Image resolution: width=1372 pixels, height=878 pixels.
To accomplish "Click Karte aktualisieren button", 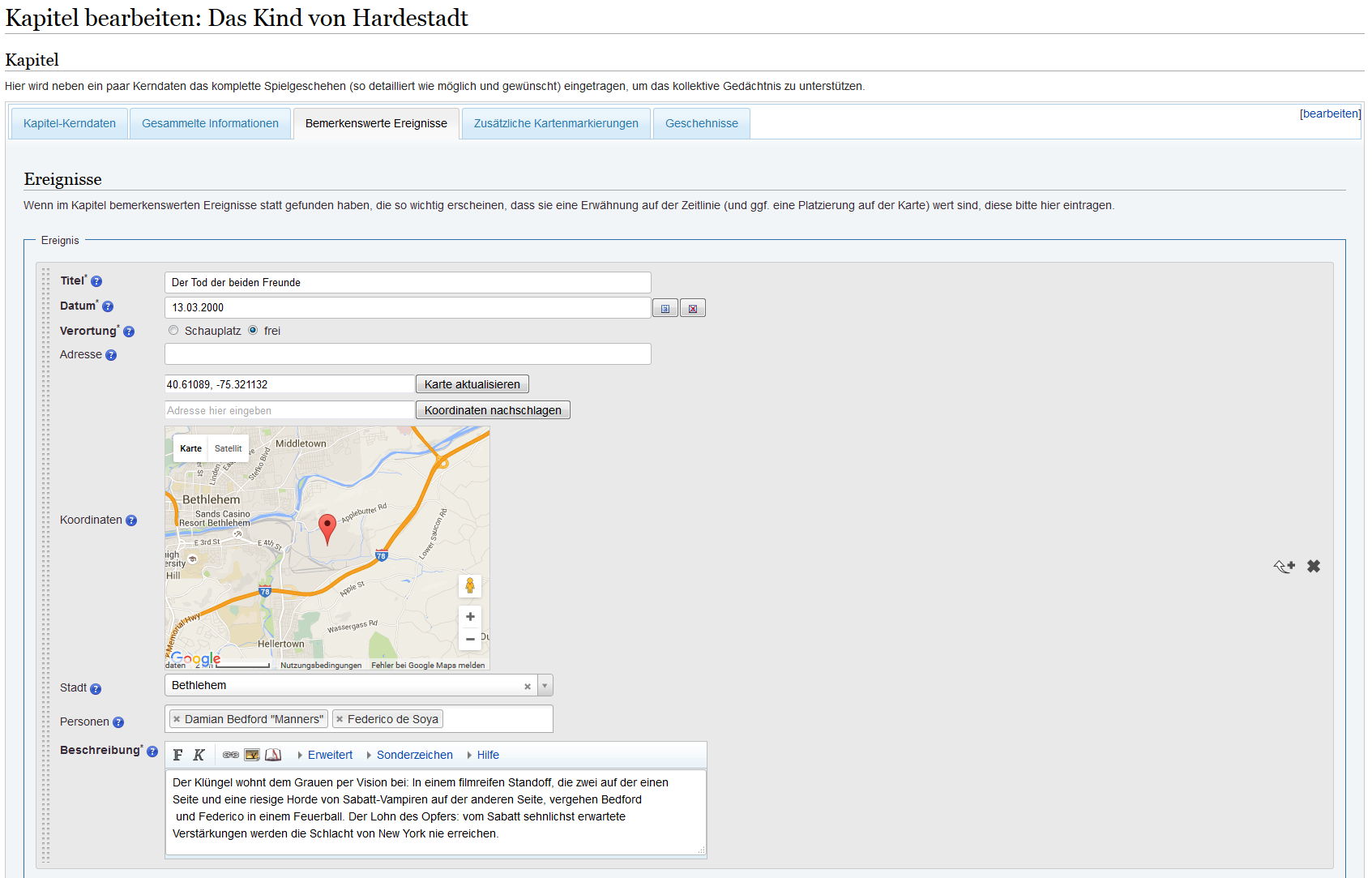I will point(472,384).
